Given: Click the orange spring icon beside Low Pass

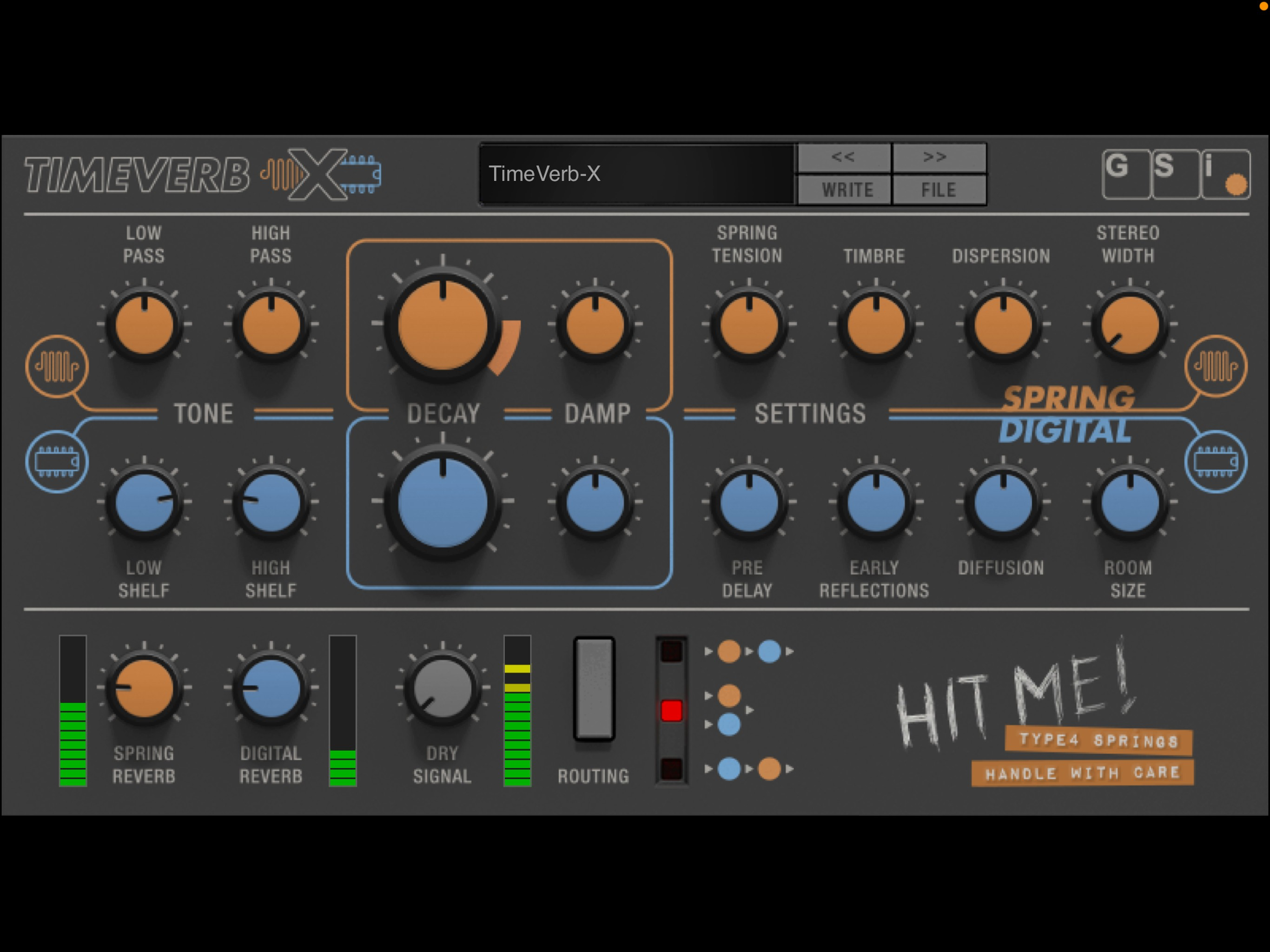Looking at the screenshot, I should (x=57, y=366).
